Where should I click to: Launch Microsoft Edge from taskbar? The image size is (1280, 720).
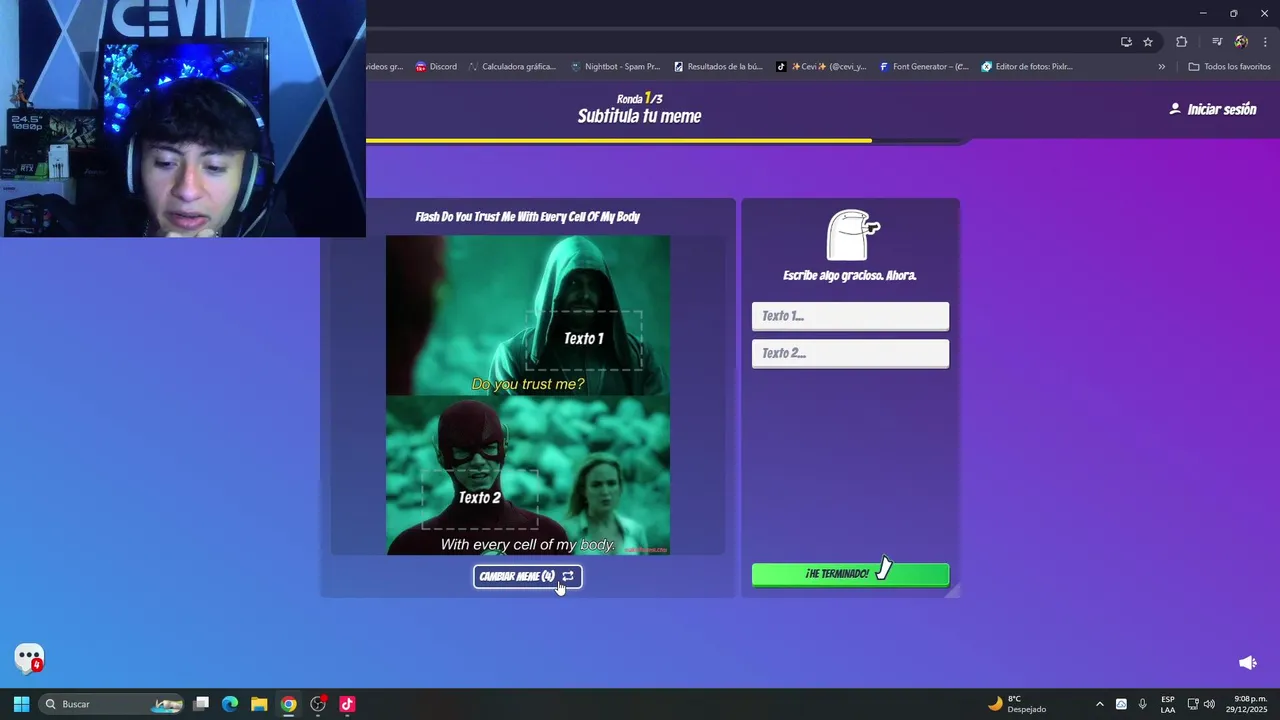point(230,704)
